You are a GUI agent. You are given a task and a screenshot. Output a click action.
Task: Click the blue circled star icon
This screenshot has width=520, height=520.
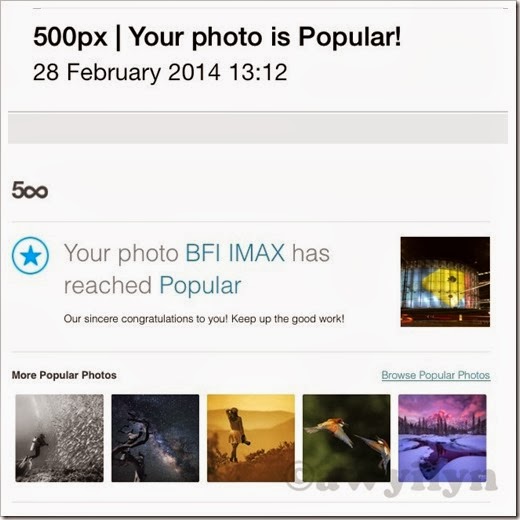30,256
